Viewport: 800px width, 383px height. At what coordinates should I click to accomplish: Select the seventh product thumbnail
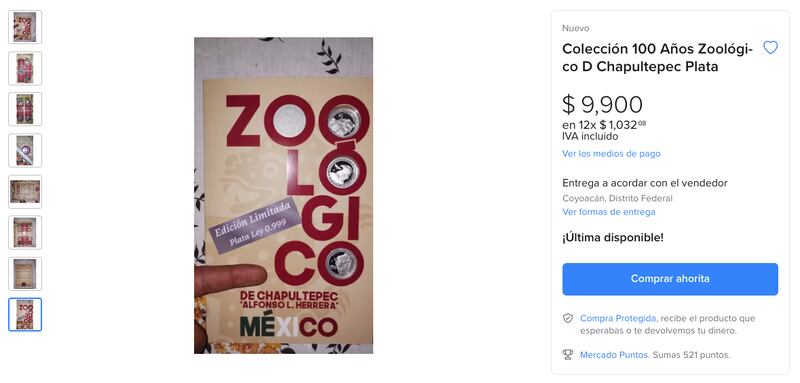[x=25, y=274]
